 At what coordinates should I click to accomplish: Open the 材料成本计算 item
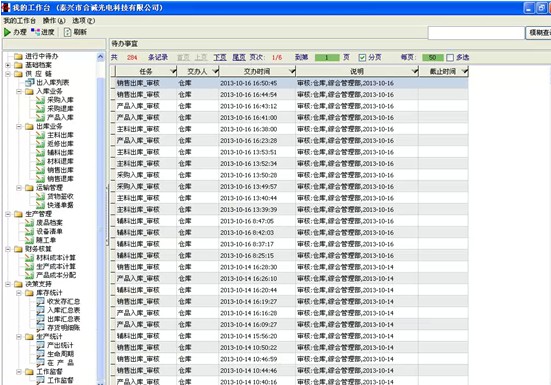click(x=56, y=258)
